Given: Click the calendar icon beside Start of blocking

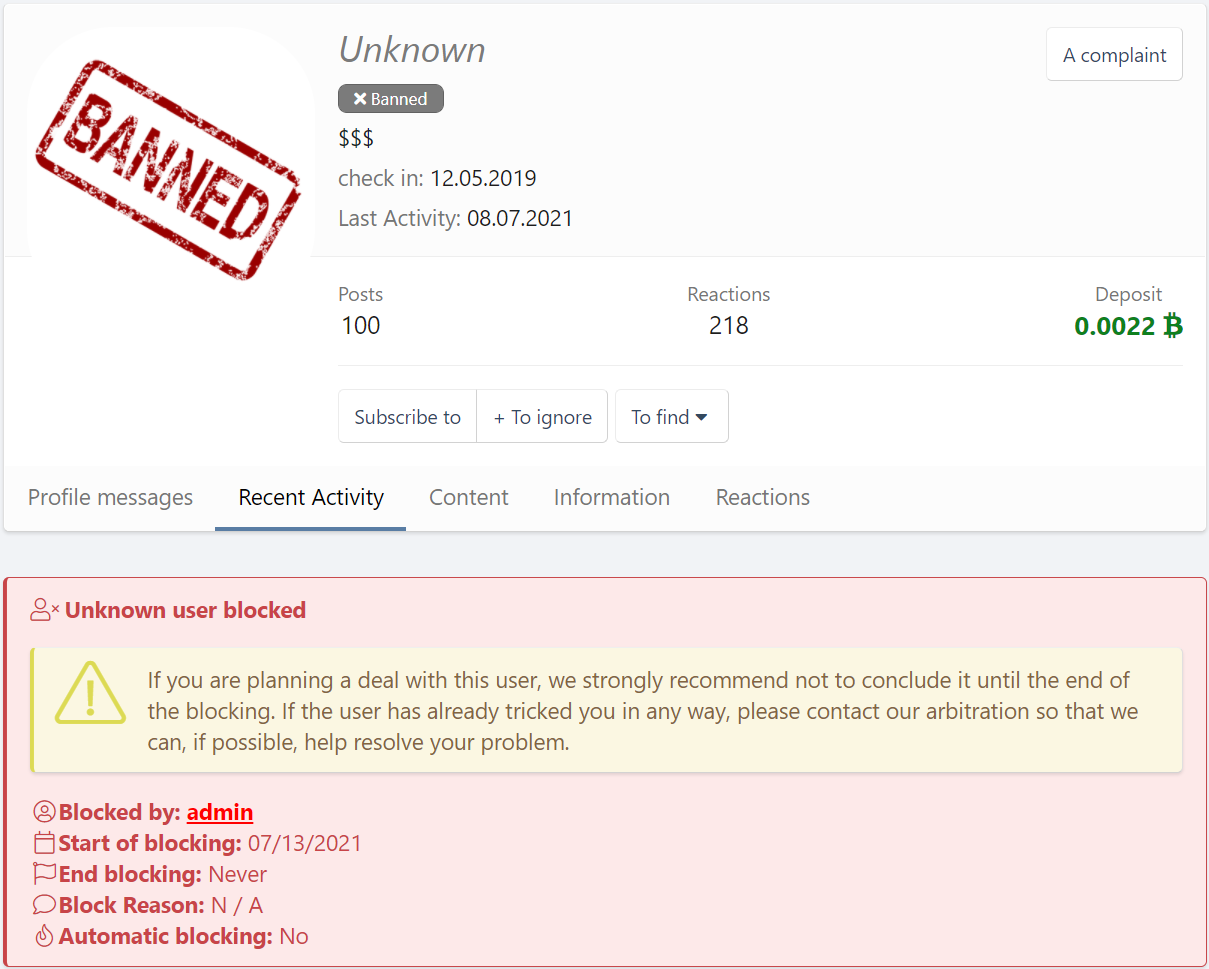Looking at the screenshot, I should point(43,842).
